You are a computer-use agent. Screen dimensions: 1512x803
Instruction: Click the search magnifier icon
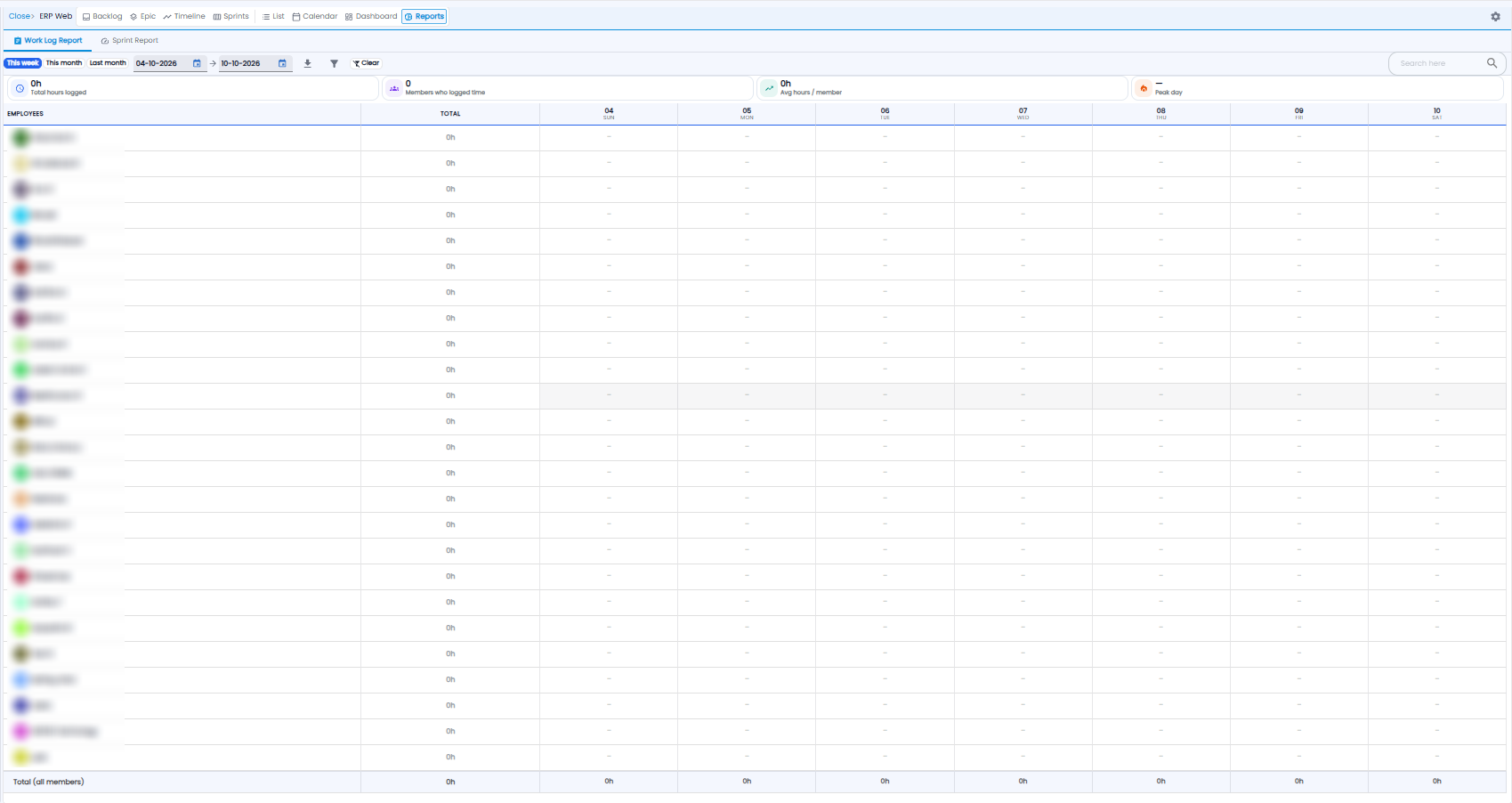(x=1492, y=63)
